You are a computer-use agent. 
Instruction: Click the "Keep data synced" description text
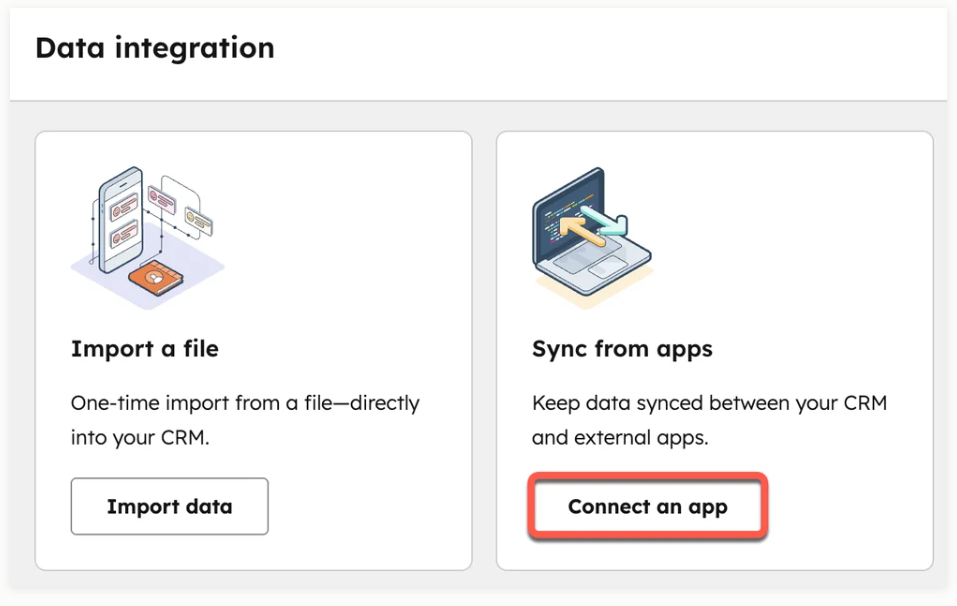(x=709, y=420)
